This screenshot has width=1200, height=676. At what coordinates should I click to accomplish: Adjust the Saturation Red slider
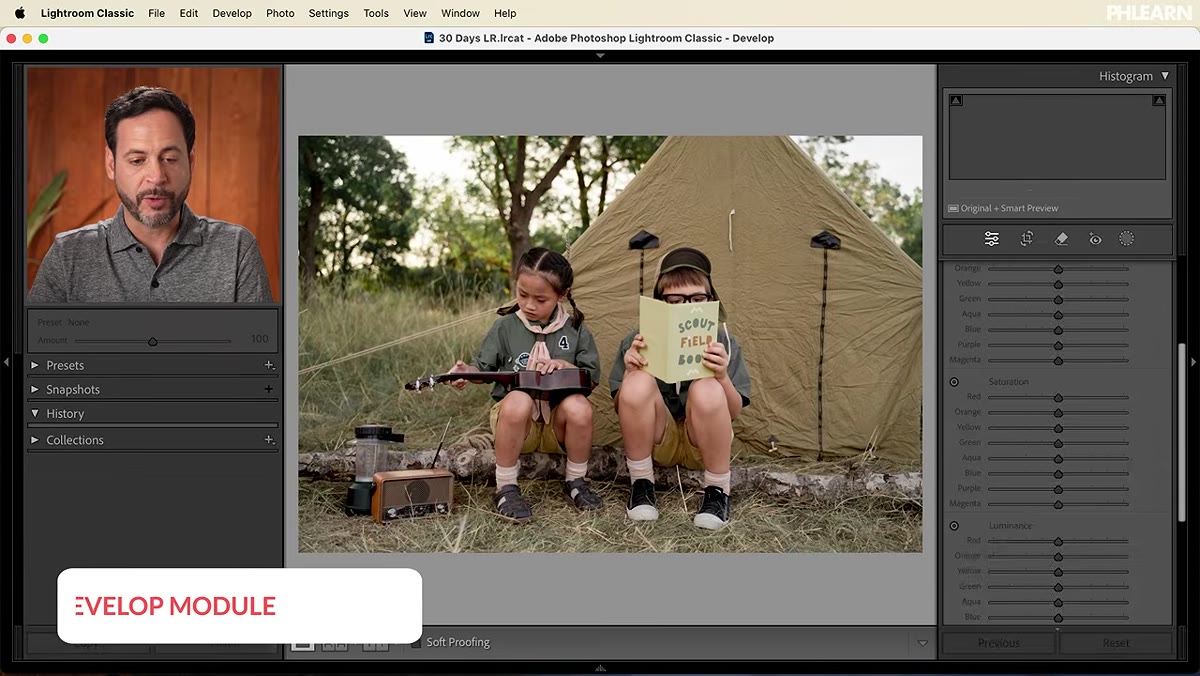tap(1058, 398)
